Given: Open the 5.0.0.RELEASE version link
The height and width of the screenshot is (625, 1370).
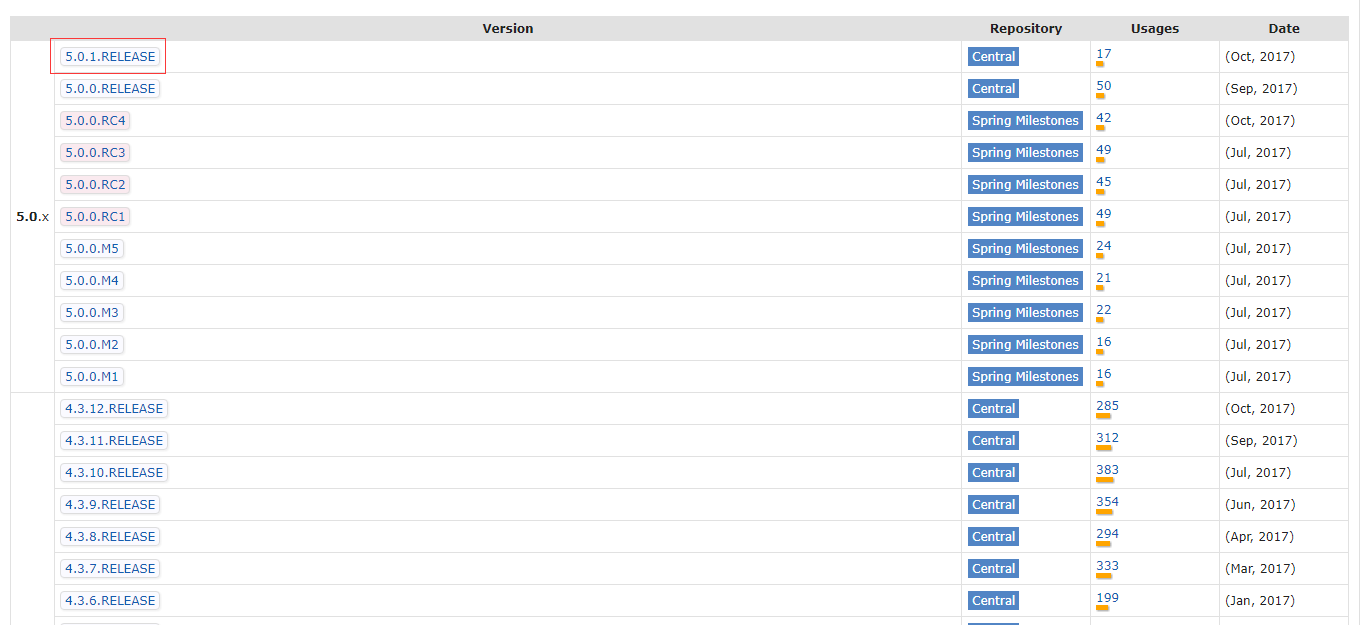Looking at the screenshot, I should 110,89.
